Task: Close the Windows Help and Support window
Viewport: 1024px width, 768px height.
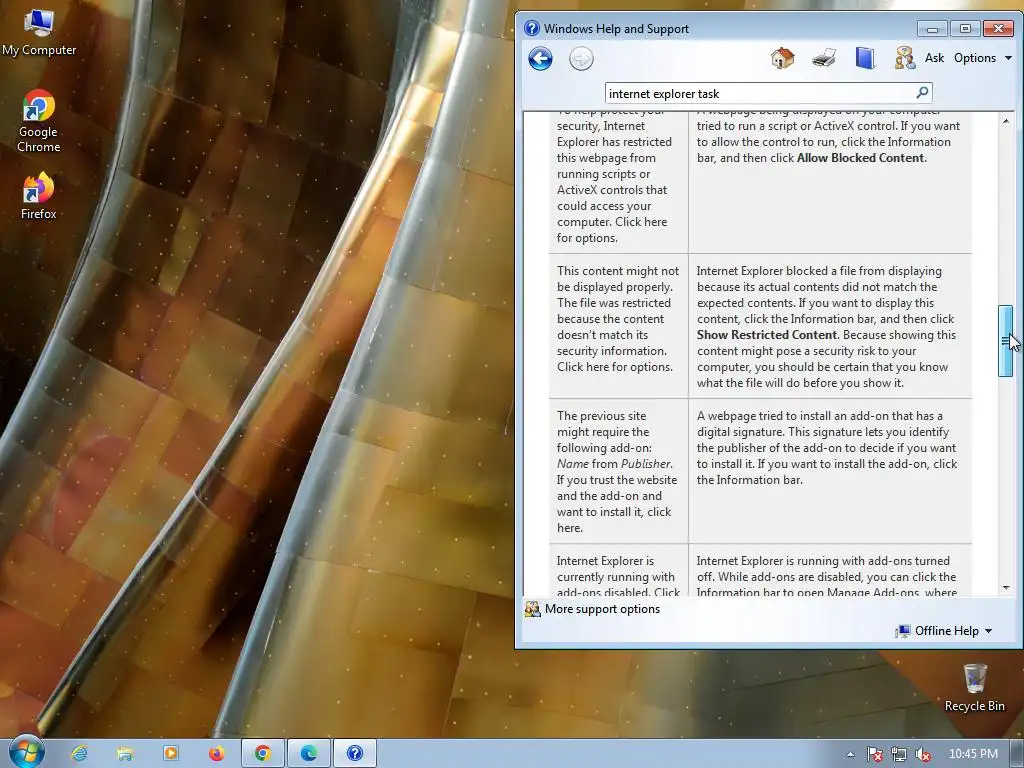Action: (999, 28)
